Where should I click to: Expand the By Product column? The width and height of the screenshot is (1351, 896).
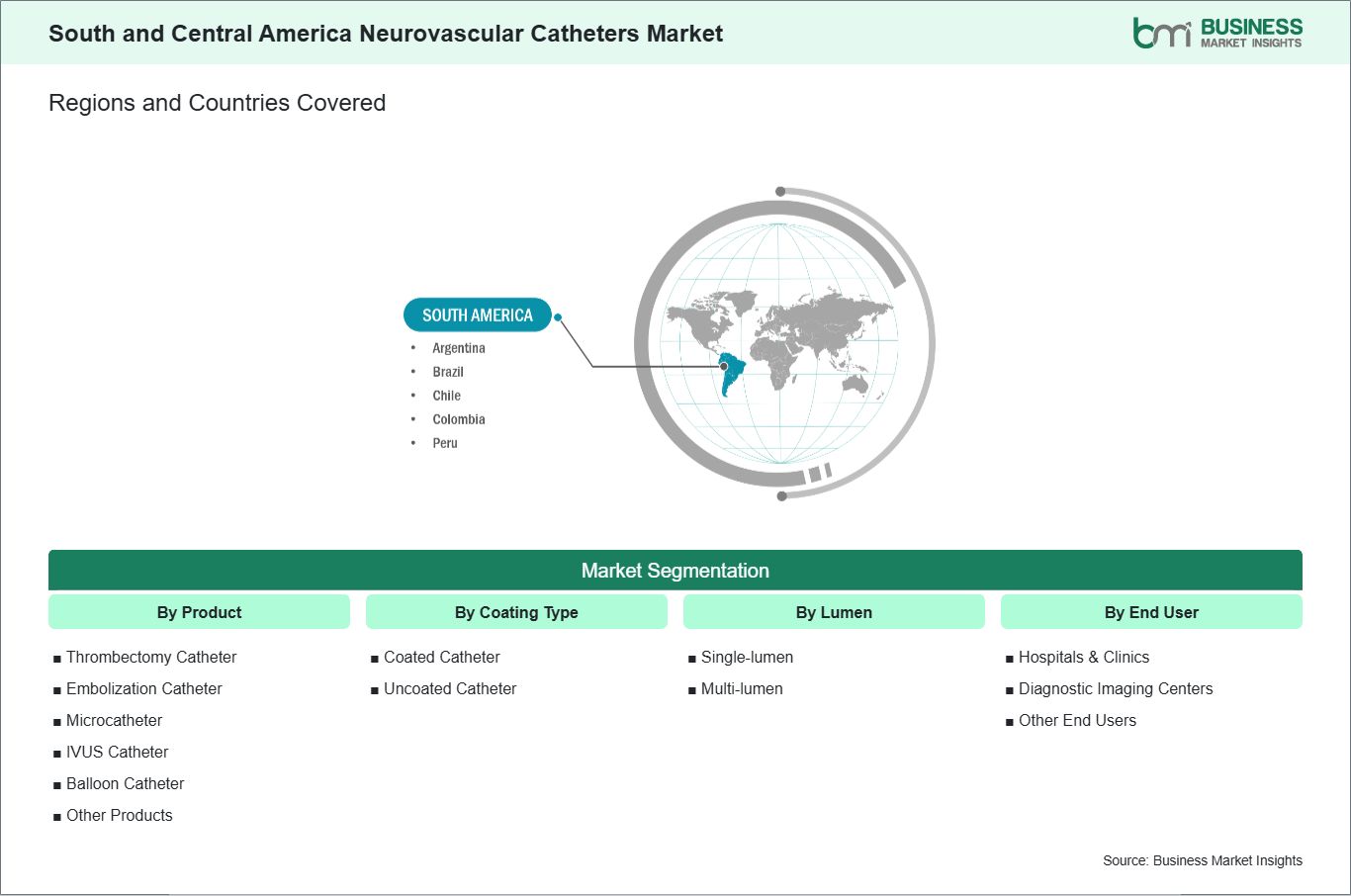pyautogui.click(x=199, y=611)
